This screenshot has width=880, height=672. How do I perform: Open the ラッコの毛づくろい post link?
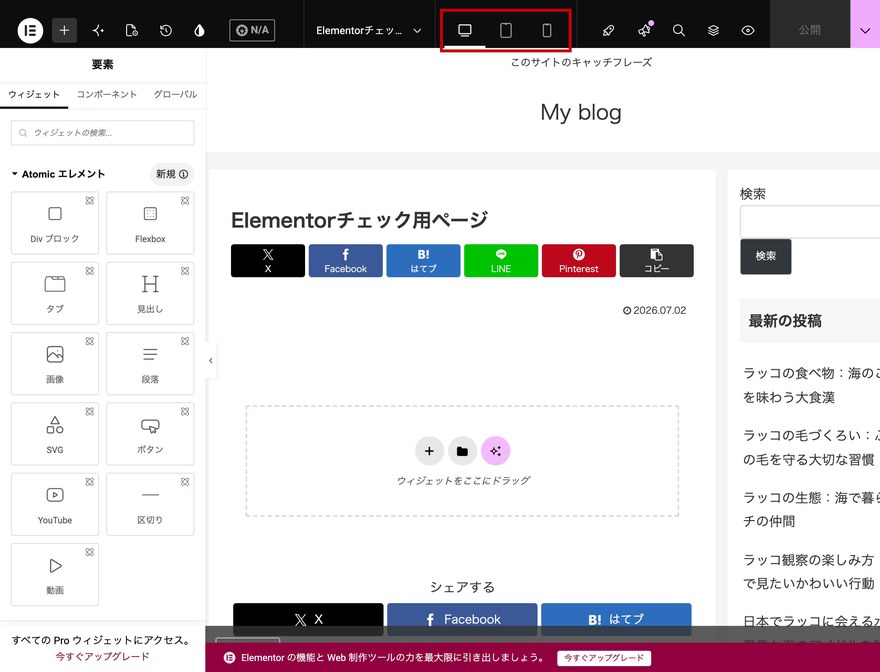(812, 447)
